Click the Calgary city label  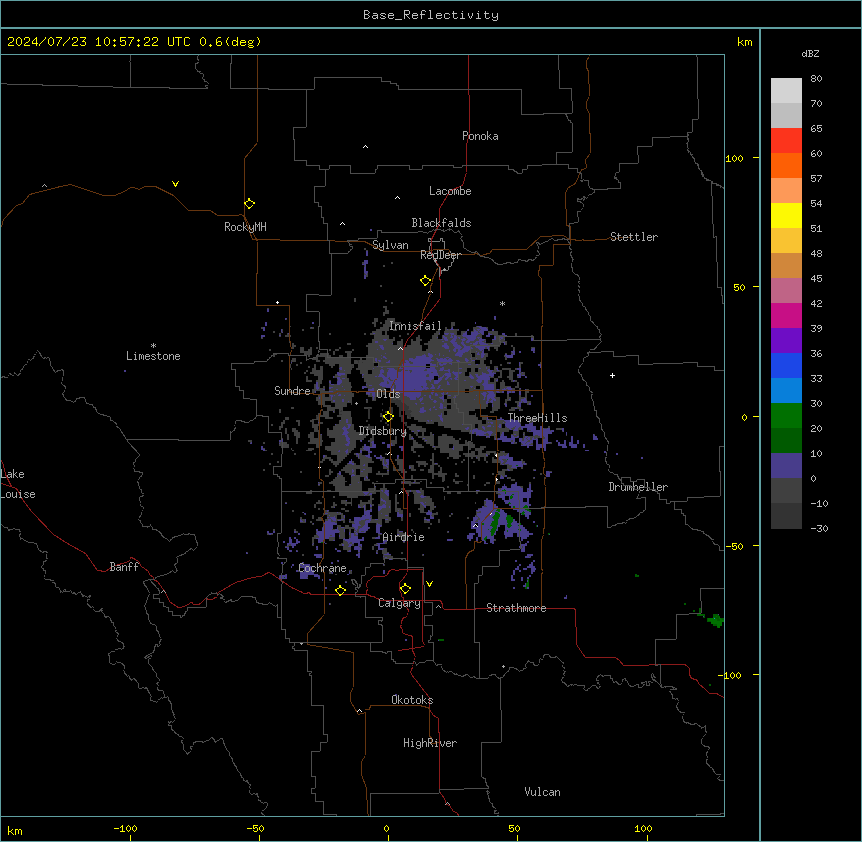(400, 603)
